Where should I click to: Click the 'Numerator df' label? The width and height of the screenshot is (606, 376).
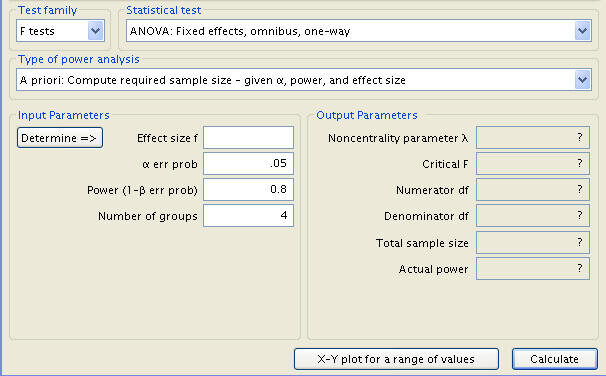tap(432, 191)
